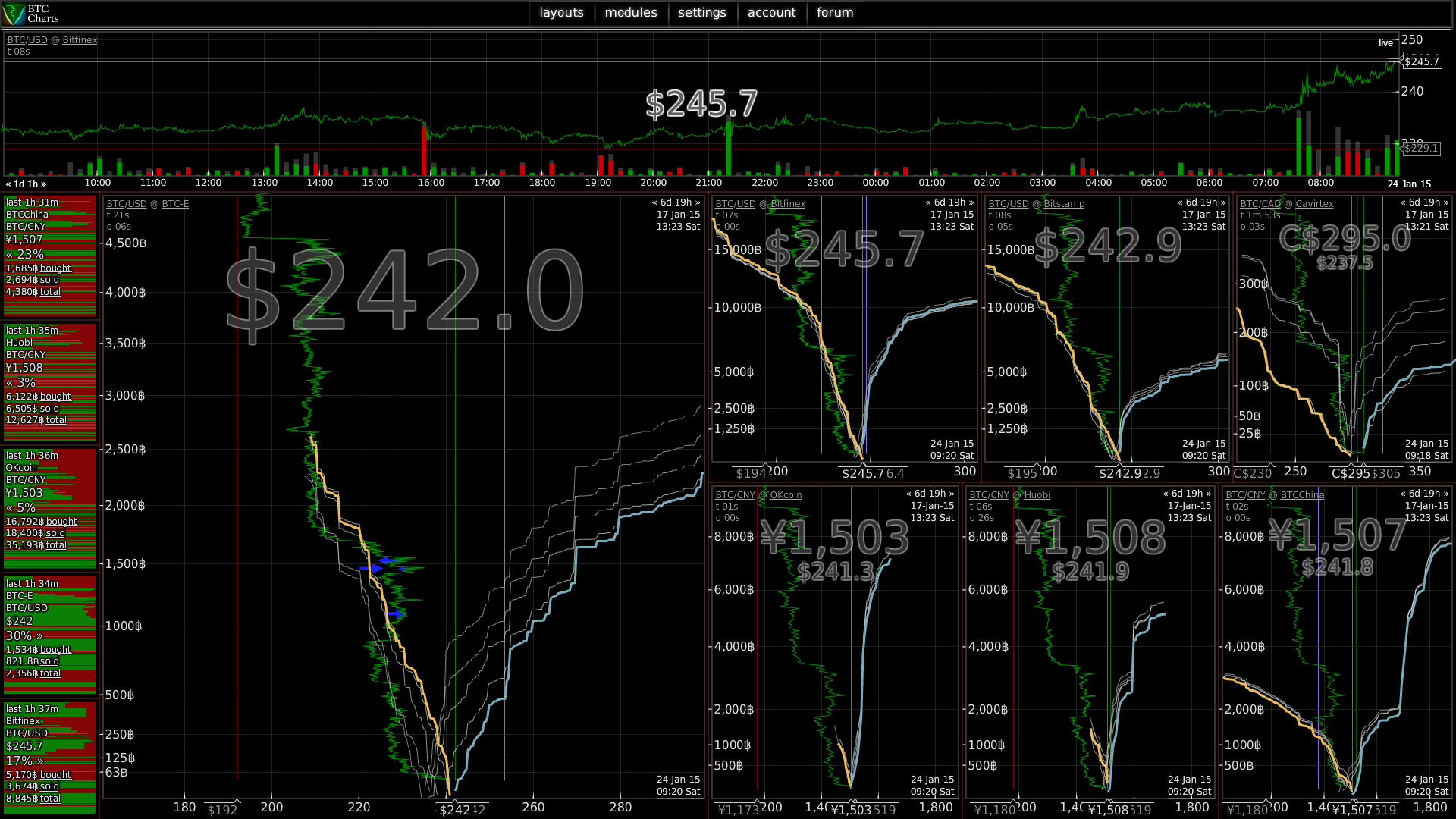Click the Cavirtex exchange link
This screenshot has height=819, width=1456.
point(1313,204)
